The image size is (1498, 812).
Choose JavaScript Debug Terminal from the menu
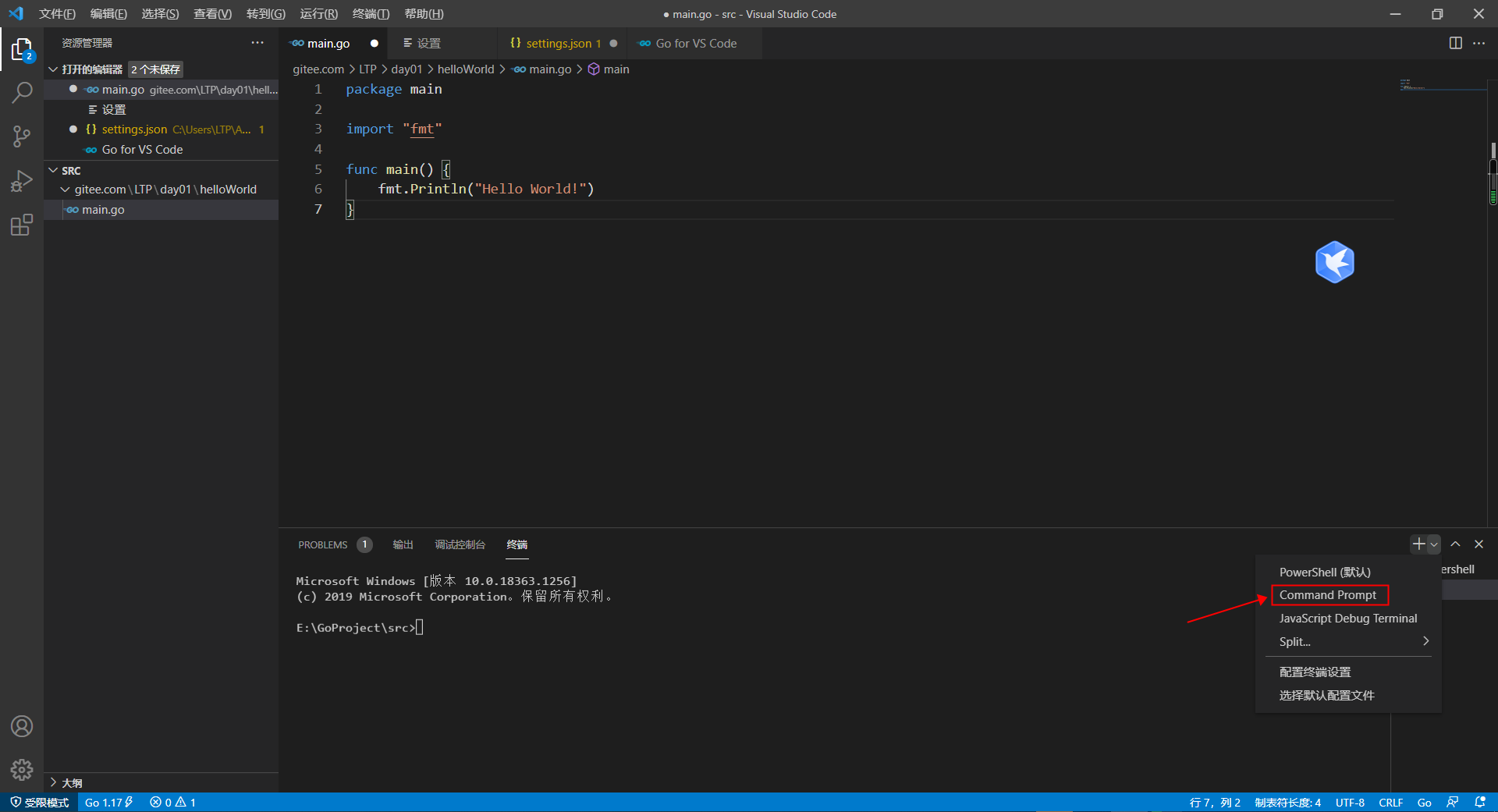click(1348, 618)
